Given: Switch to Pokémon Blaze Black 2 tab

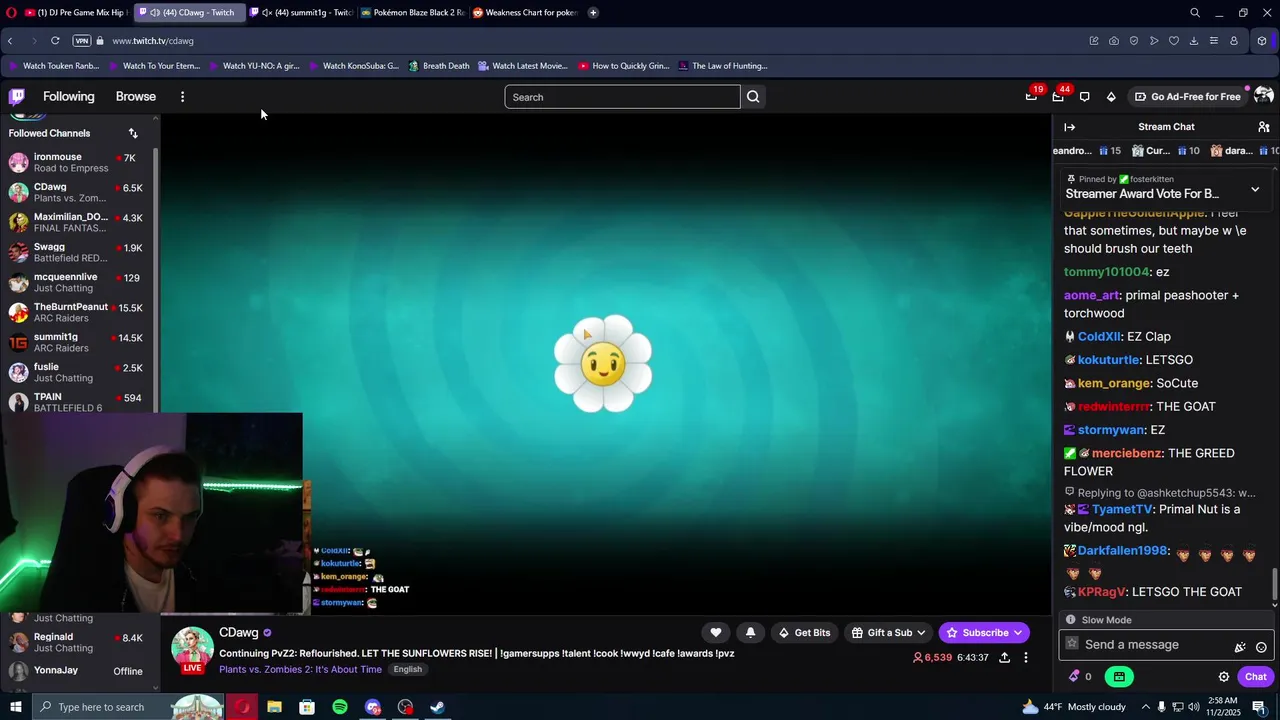Looking at the screenshot, I should (x=412, y=13).
